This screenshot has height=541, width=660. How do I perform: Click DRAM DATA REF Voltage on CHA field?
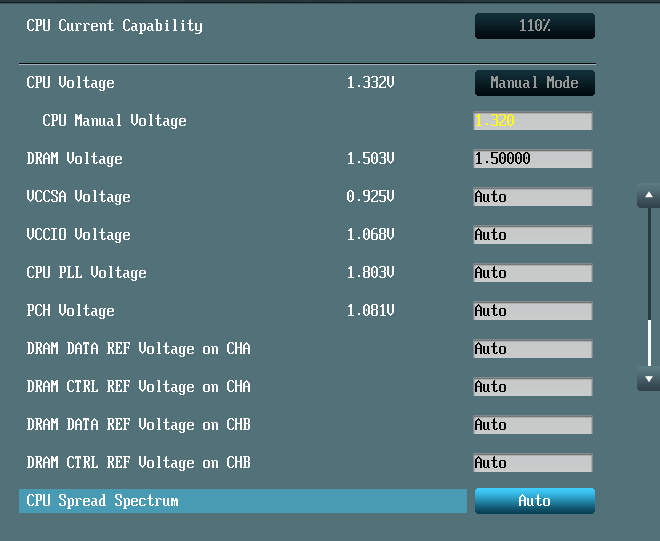533,349
